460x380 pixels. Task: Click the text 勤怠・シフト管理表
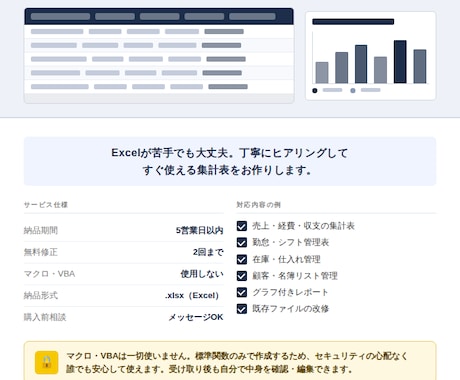291,242
